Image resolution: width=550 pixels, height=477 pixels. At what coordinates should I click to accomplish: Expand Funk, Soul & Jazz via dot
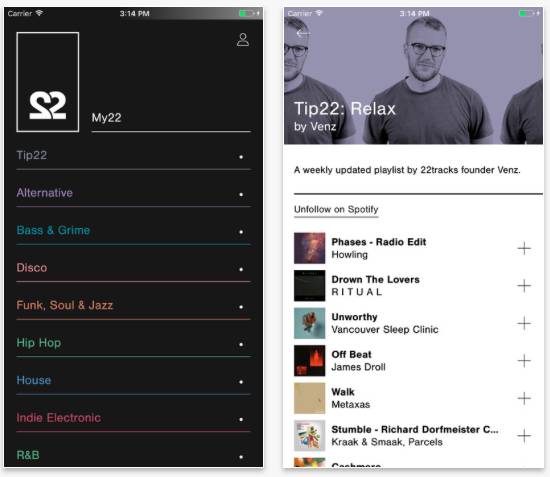[241, 307]
